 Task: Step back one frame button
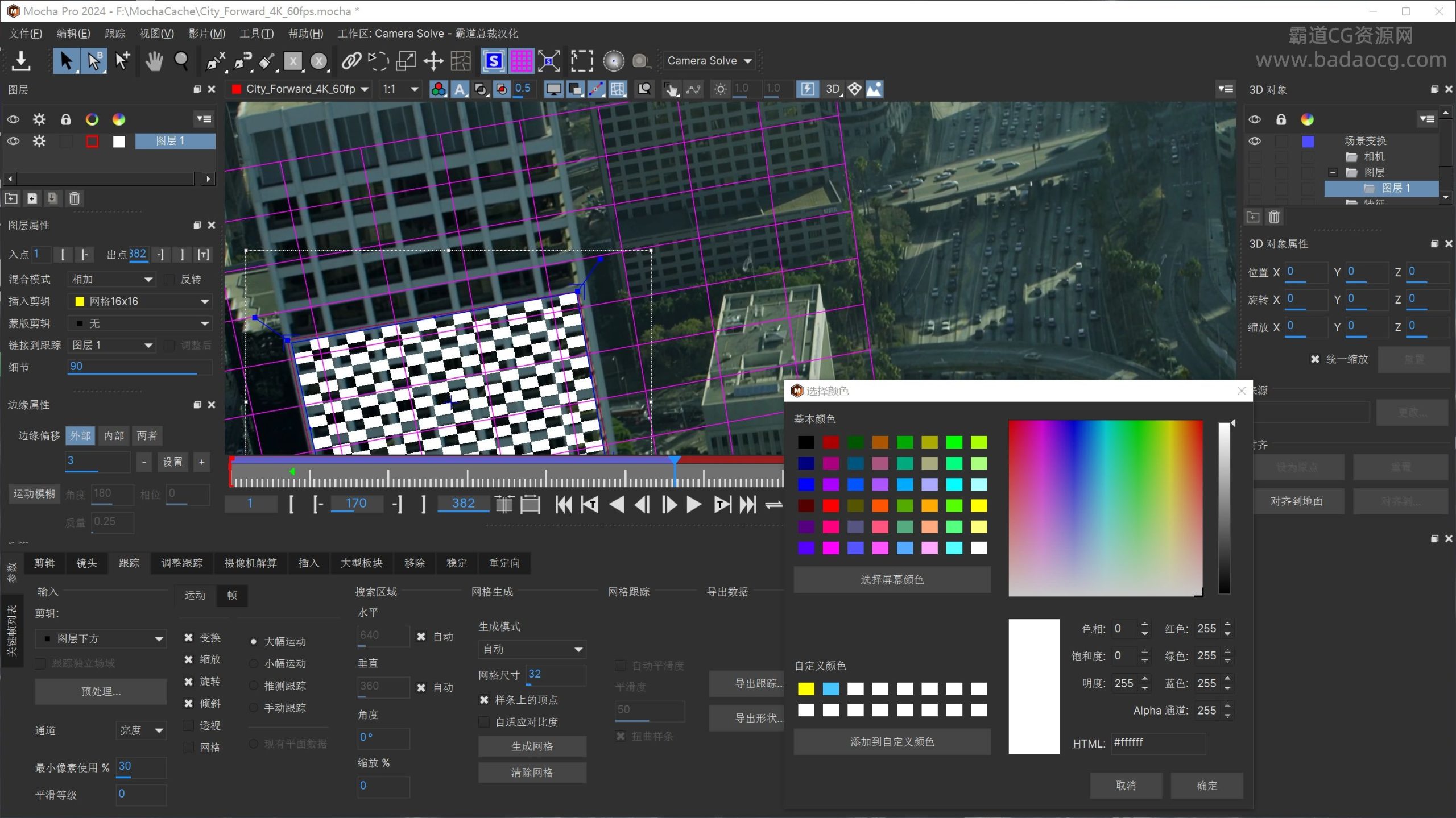(642, 504)
